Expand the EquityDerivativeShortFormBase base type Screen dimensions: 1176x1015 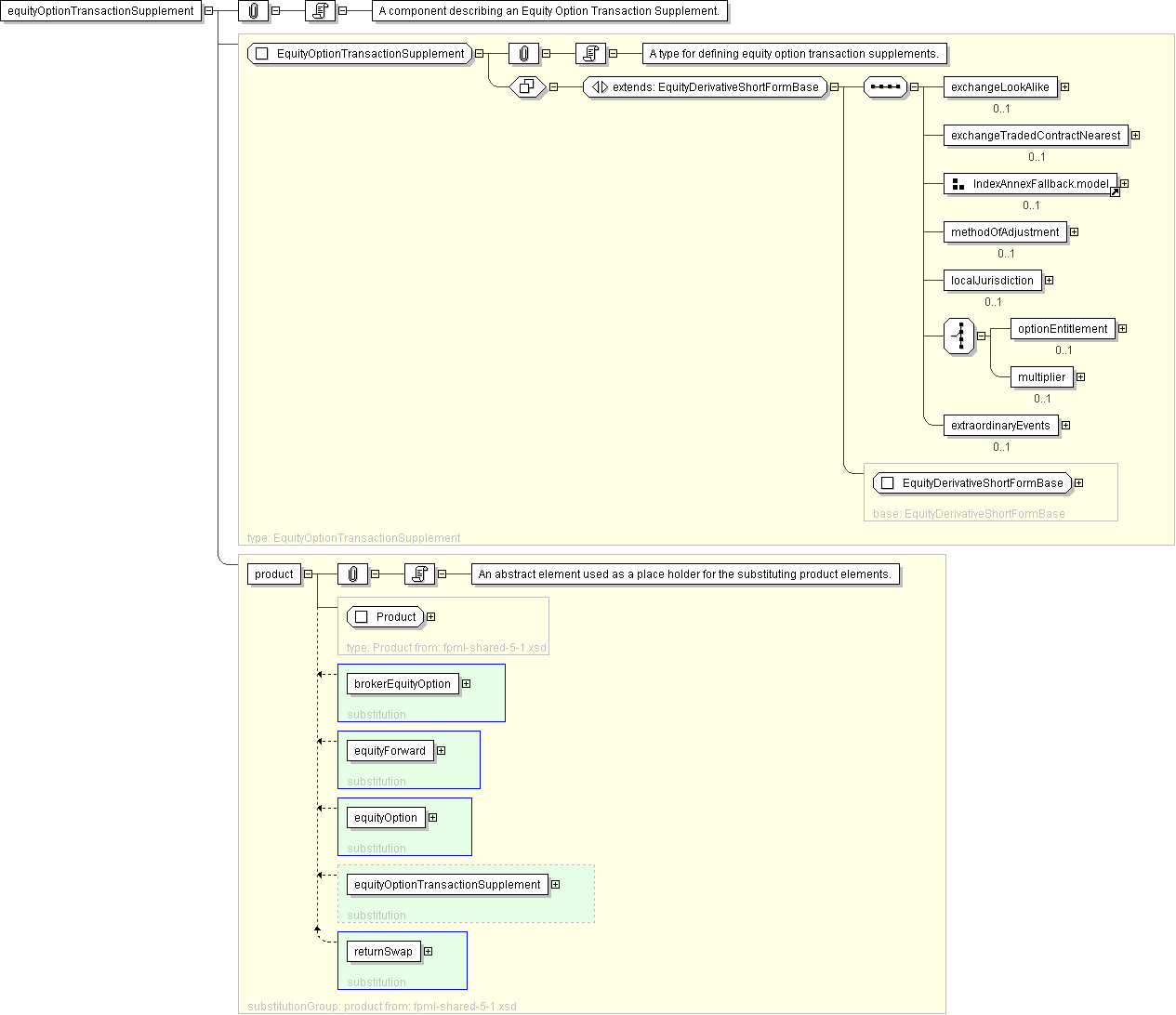1078,483
